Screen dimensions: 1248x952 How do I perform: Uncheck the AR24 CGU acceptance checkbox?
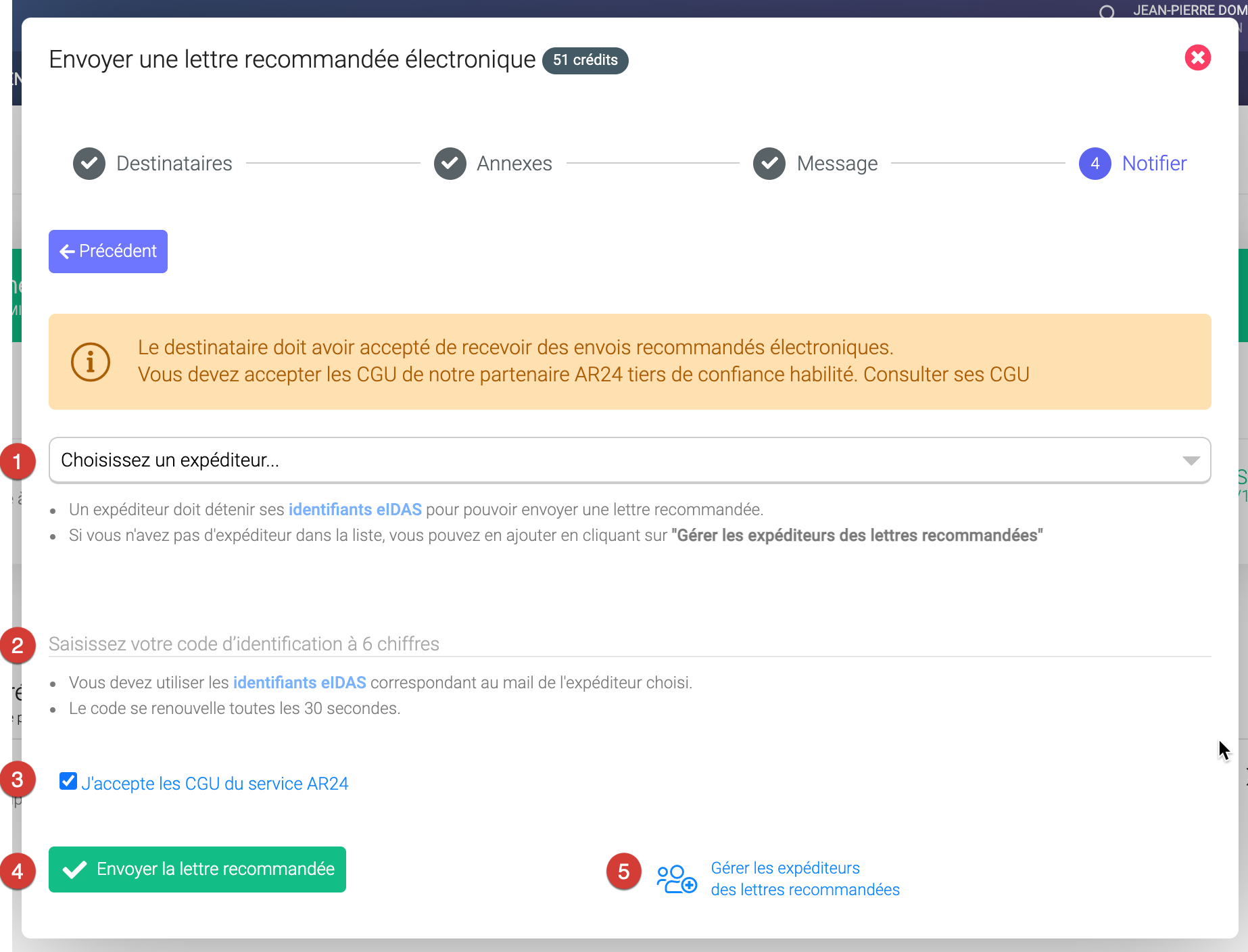click(68, 782)
